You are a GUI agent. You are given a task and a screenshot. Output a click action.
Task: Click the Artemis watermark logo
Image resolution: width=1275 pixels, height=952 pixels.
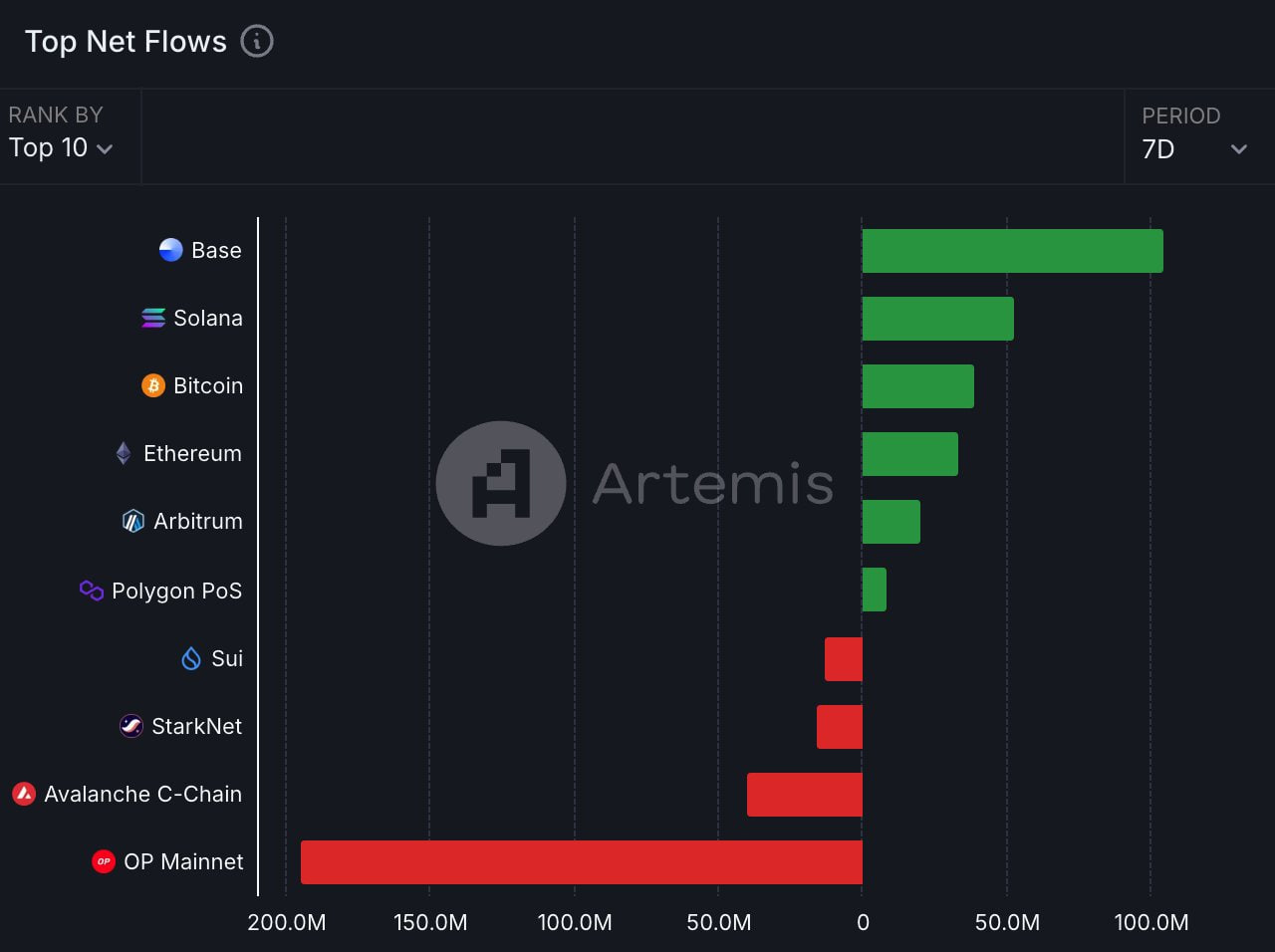(501, 483)
